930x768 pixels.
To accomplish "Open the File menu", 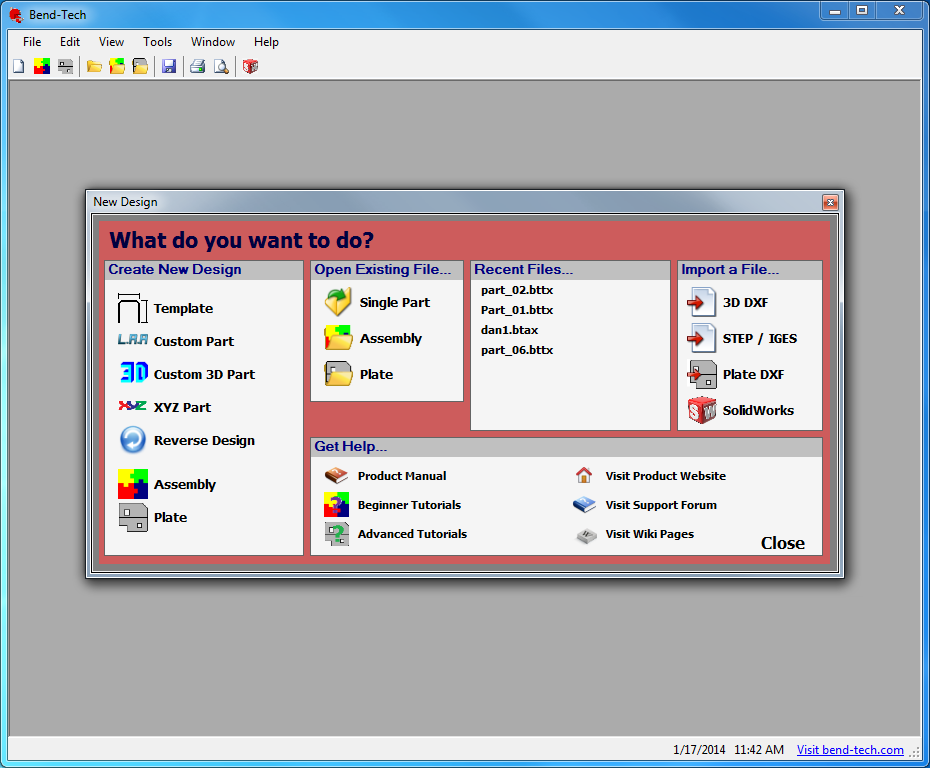I will click(x=32, y=42).
